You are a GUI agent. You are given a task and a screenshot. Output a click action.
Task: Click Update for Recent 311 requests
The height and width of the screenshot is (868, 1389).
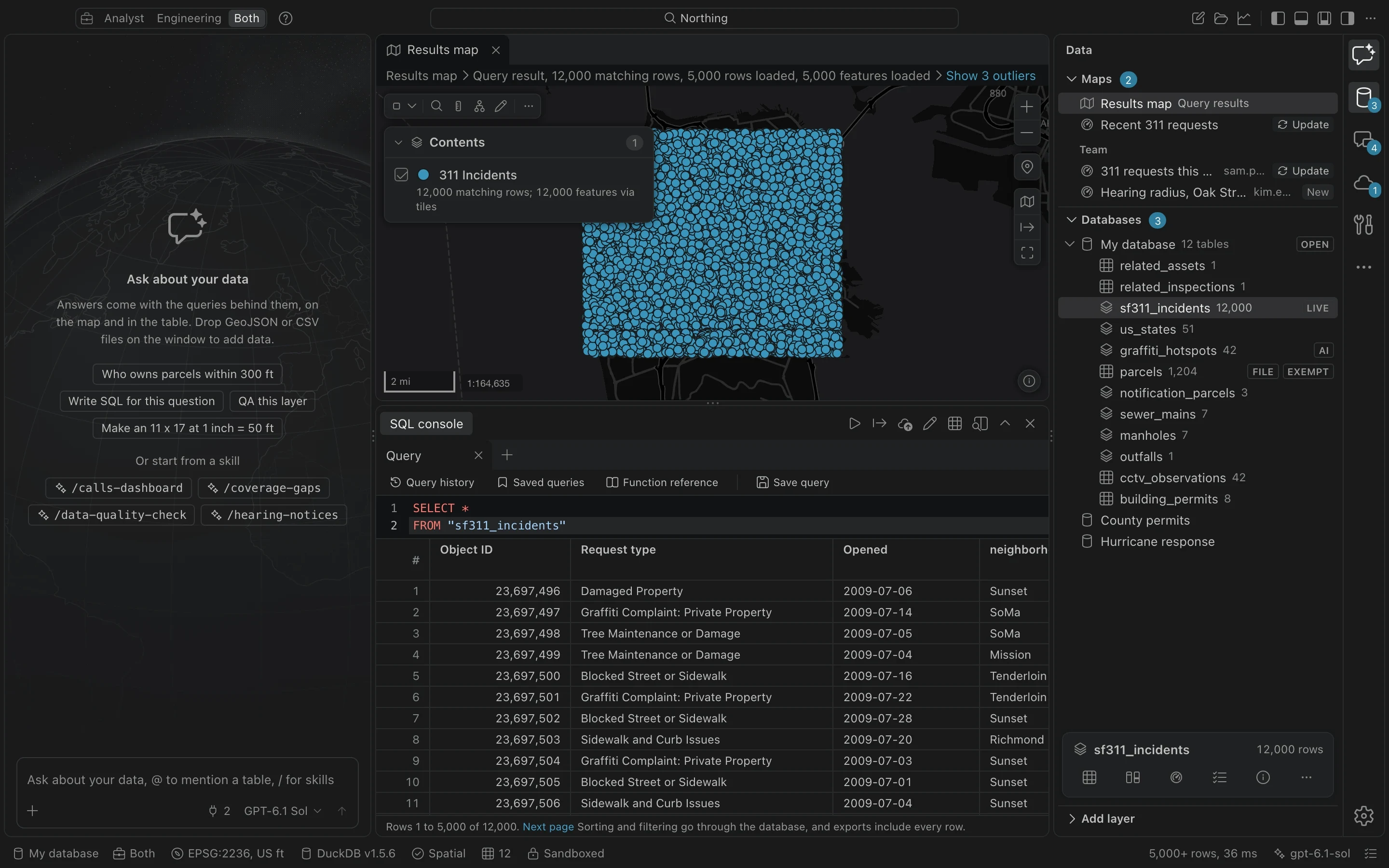coord(1303,124)
